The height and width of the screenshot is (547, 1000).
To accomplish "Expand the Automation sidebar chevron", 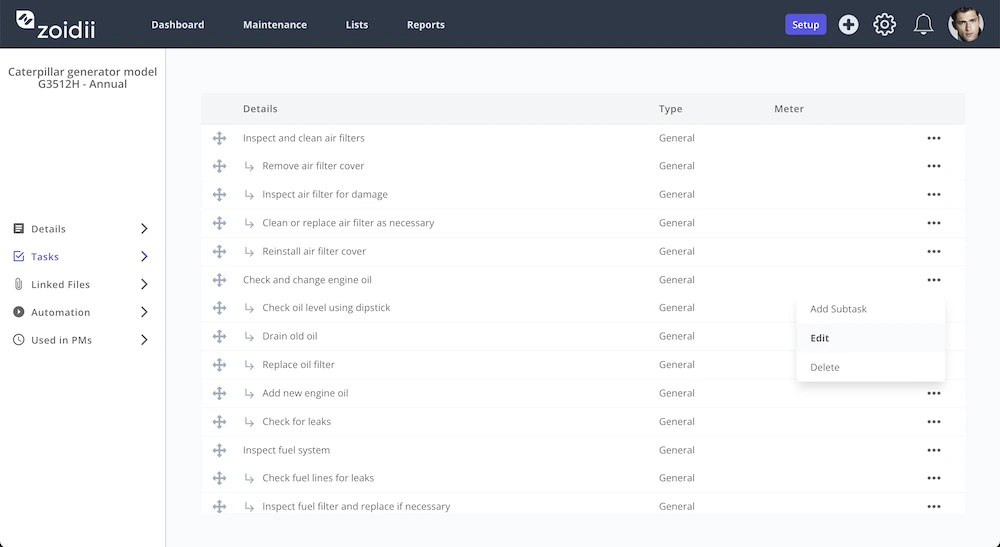I will [144, 312].
